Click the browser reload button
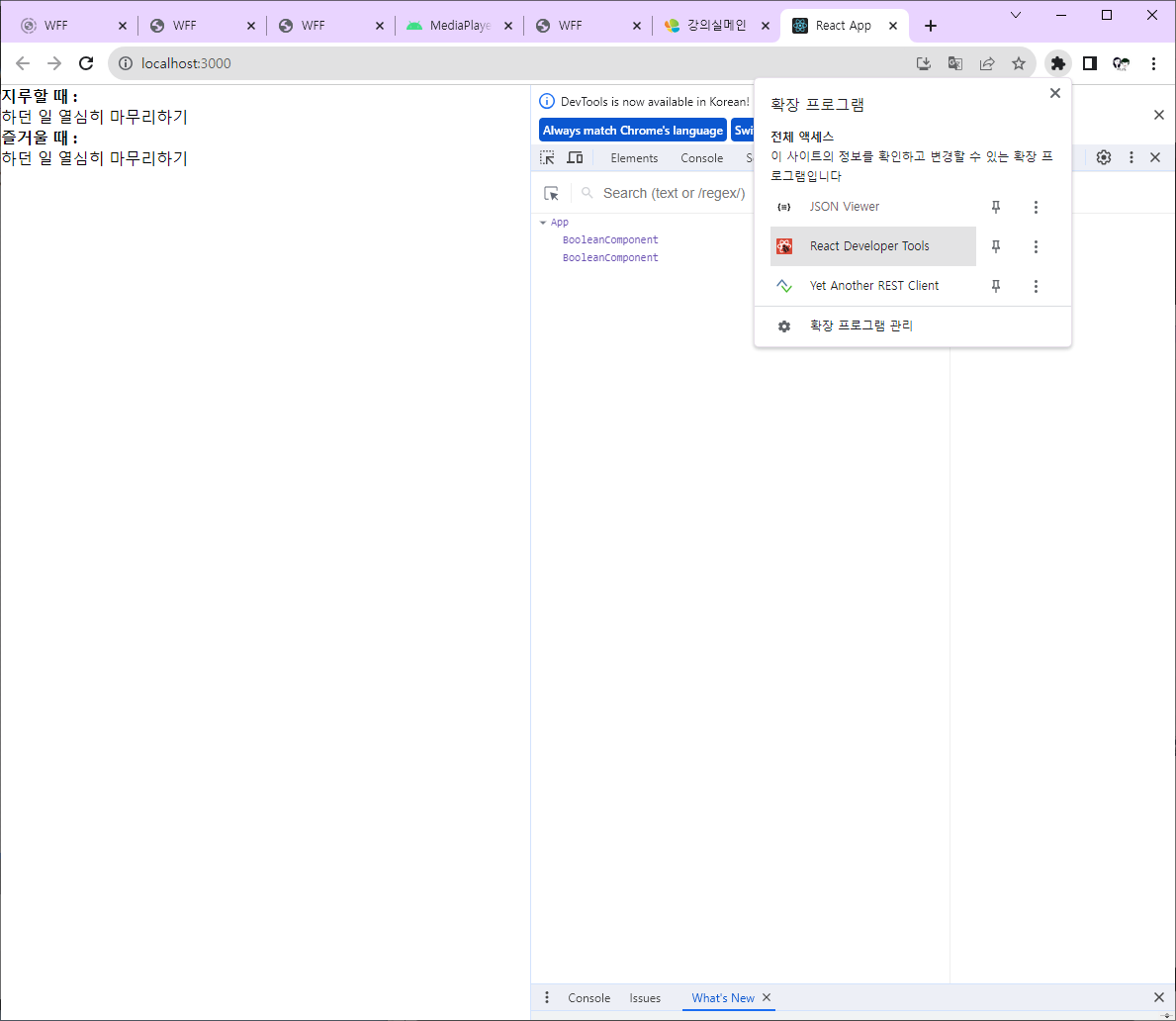 (x=86, y=63)
